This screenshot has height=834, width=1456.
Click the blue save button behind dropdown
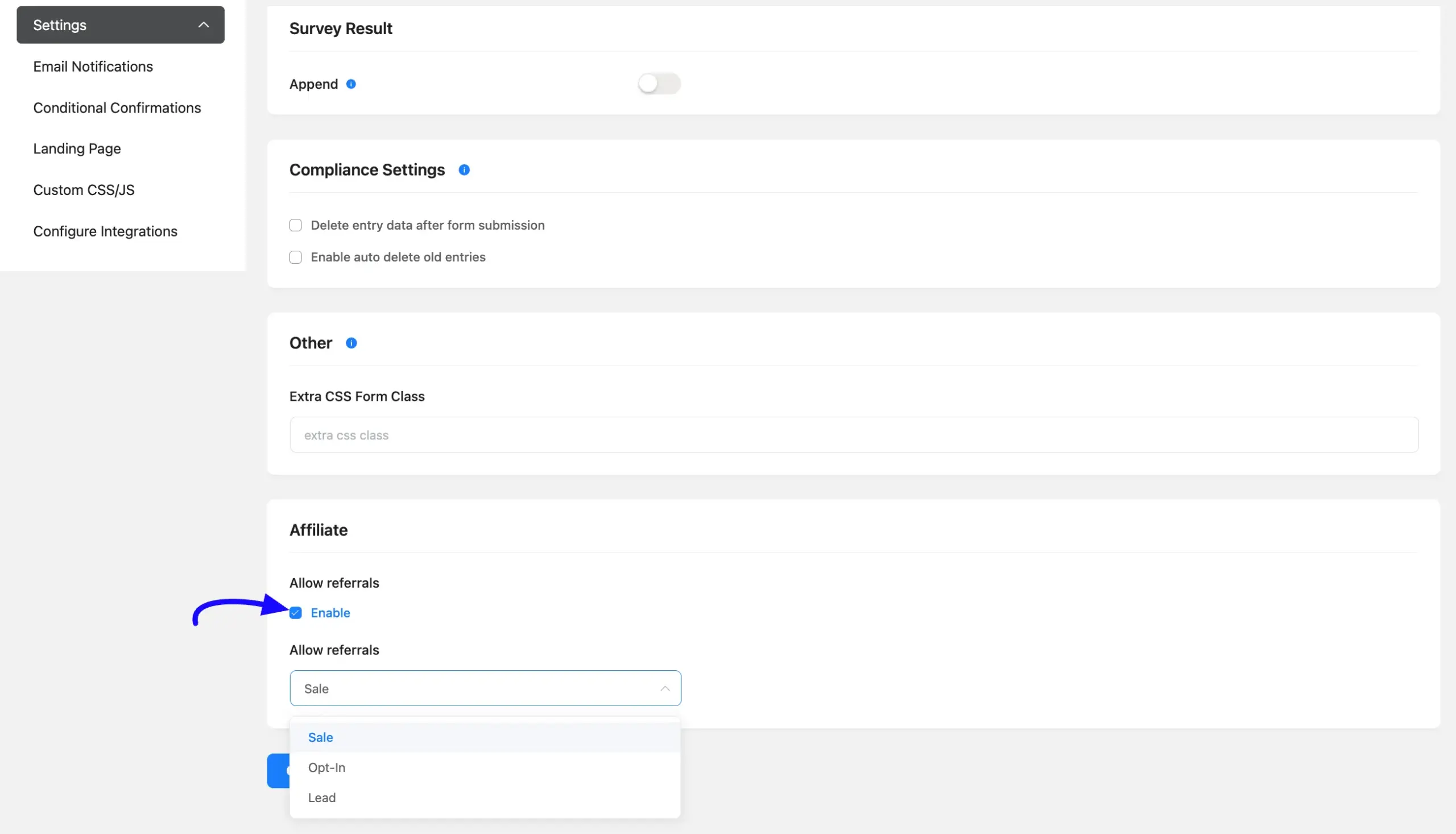point(278,771)
